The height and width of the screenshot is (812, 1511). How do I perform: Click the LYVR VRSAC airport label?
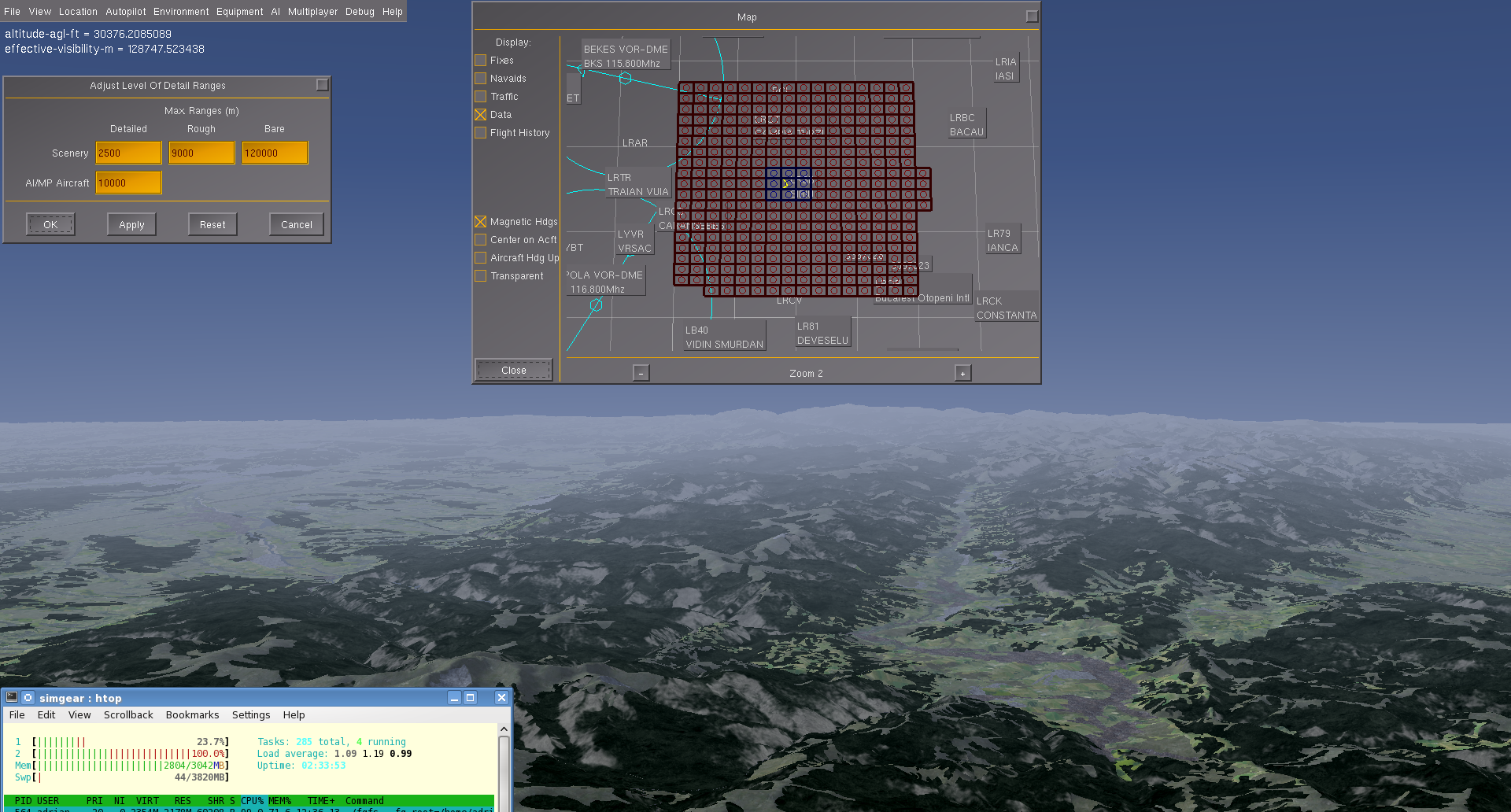point(634,241)
